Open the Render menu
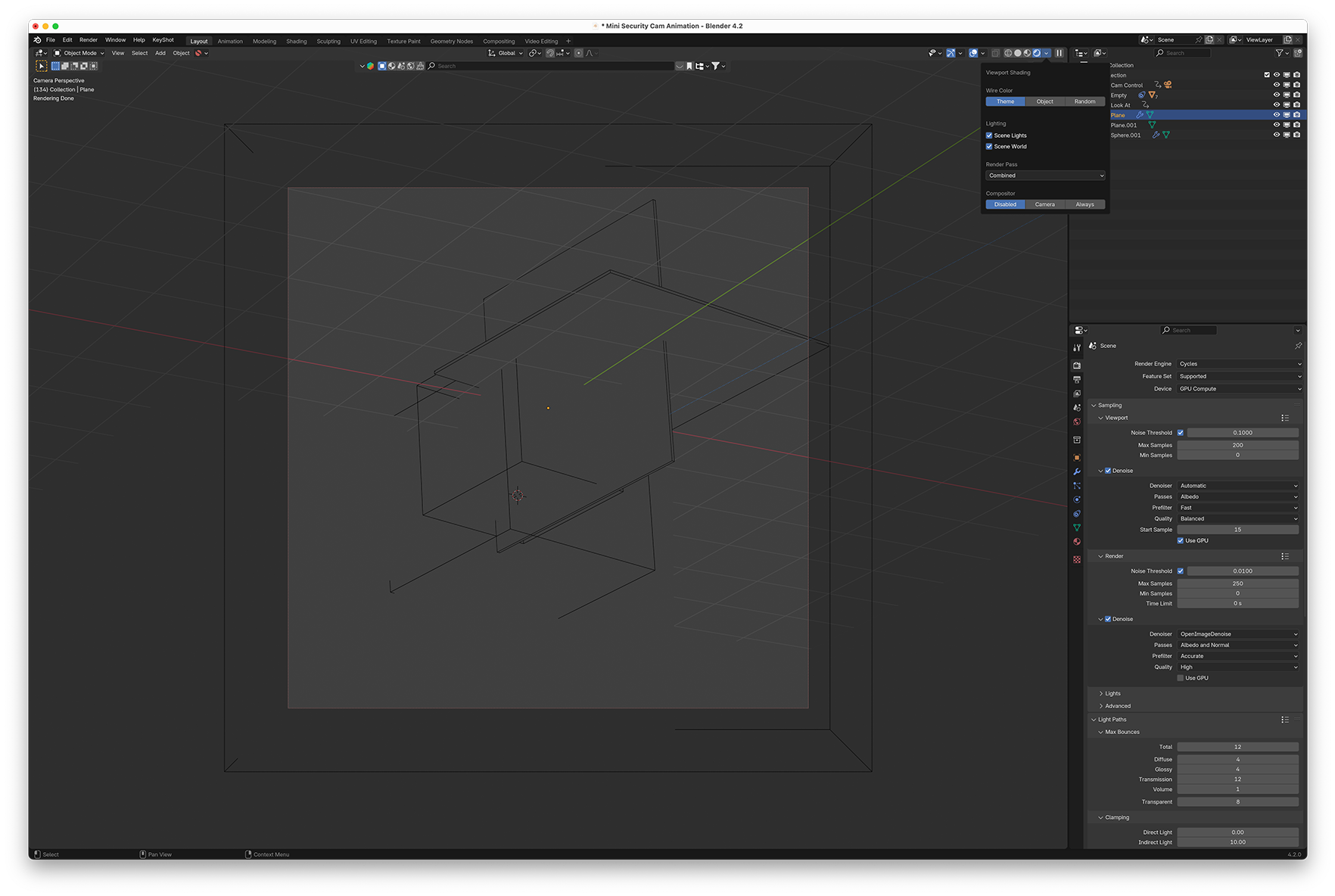Screen dimensions: 1335x896 [89, 40]
